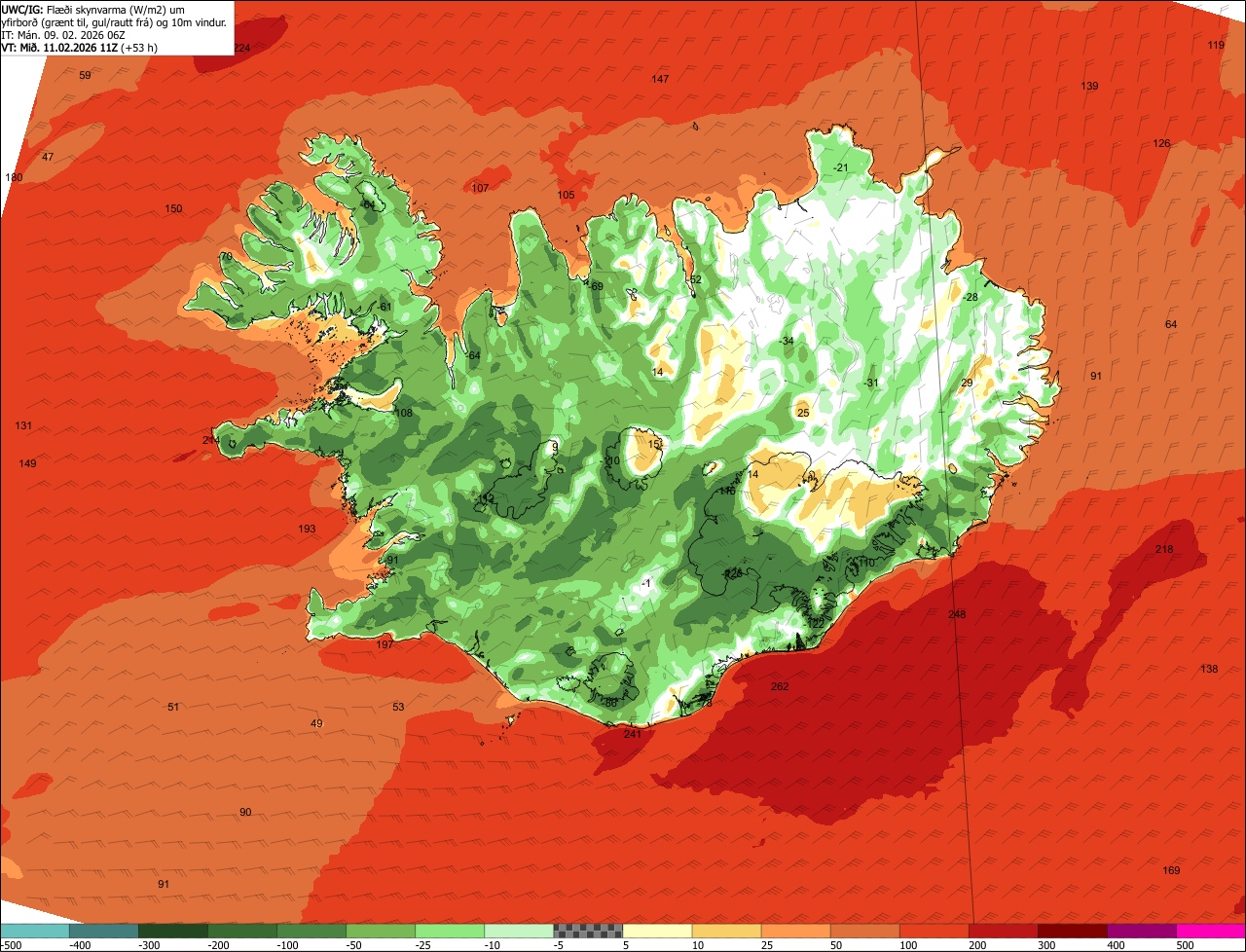Click the value 108 on the Snæfellsnes coast
1246x952 pixels.
[x=403, y=413]
